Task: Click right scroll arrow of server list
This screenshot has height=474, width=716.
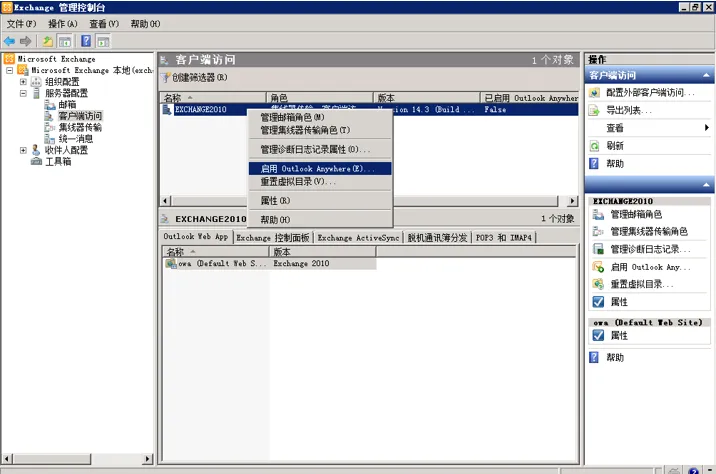Action: 572,201
